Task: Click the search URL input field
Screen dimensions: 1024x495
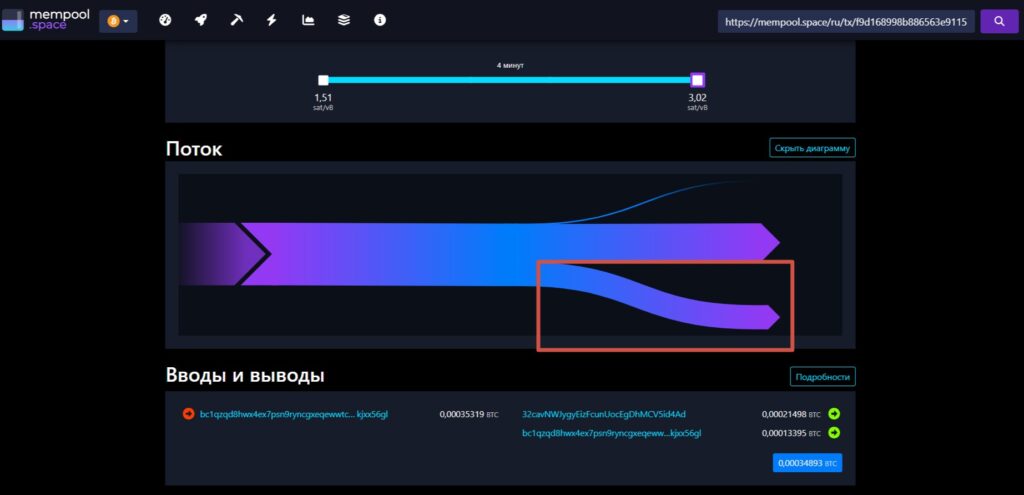Action: pos(846,21)
